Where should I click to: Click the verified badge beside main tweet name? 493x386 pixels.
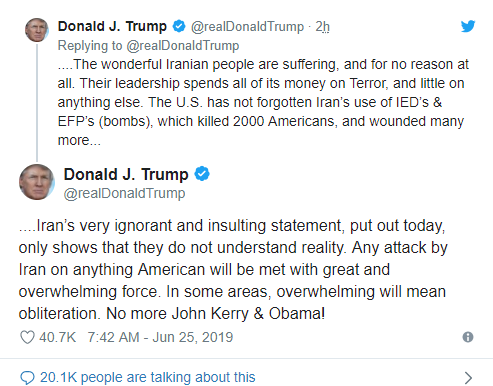click(x=202, y=174)
